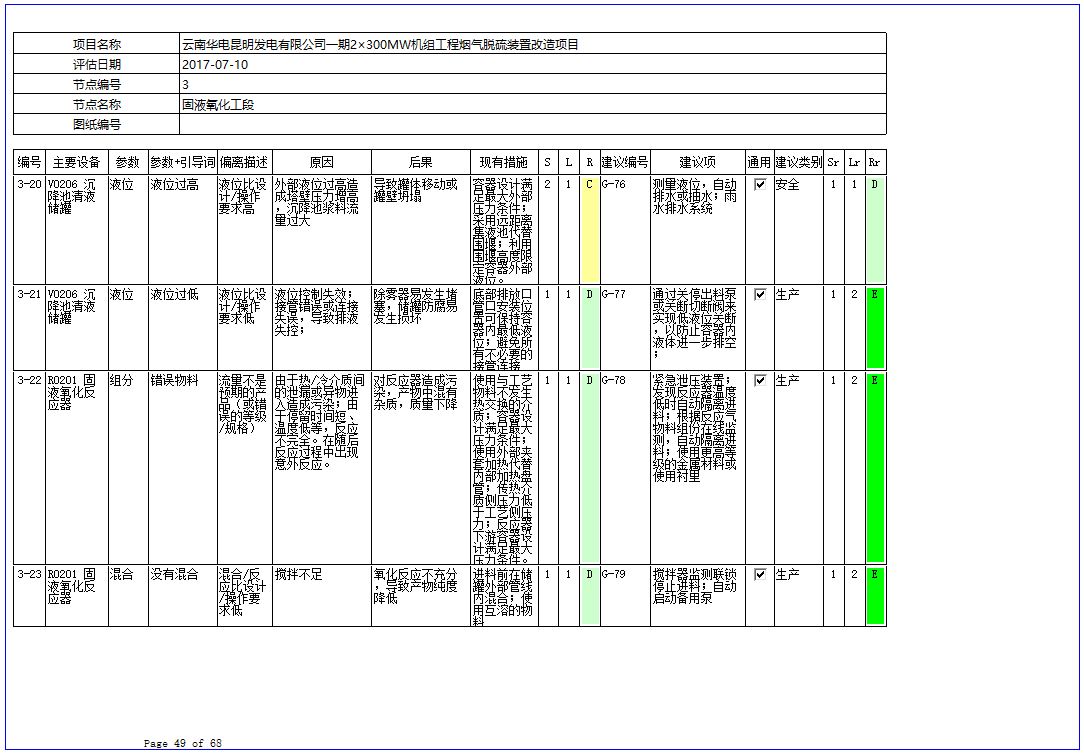Screen dimensions: 1084x753
Task: Toggle the 通用 checkbox in row 3-21
Action: tap(760, 295)
